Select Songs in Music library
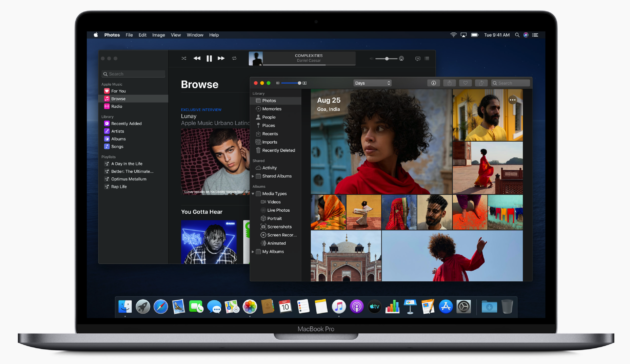The width and height of the screenshot is (630, 364). tap(133, 147)
